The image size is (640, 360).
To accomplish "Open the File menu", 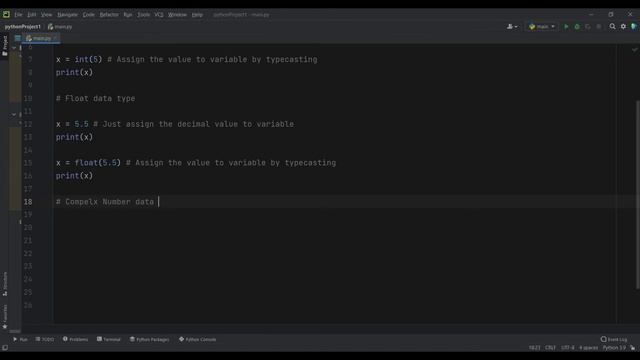I will point(18,15).
